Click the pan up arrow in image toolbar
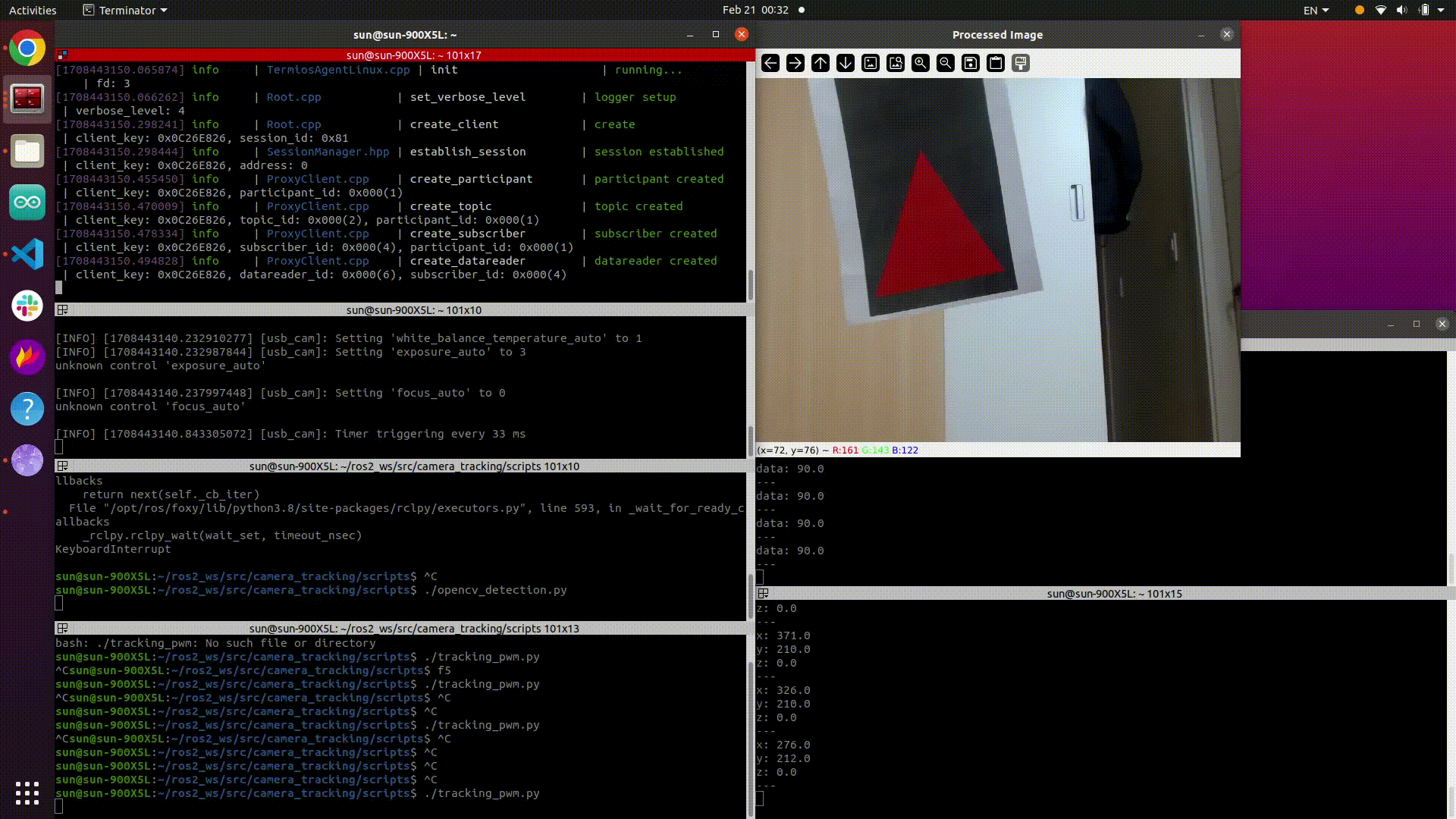The width and height of the screenshot is (1456, 819). 821,63
